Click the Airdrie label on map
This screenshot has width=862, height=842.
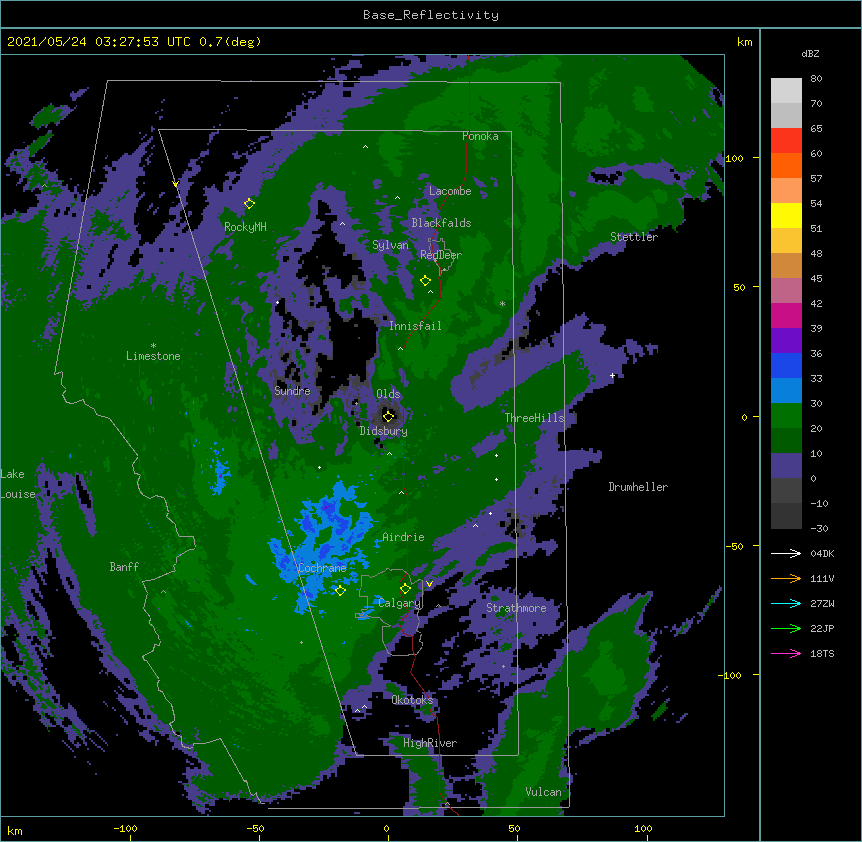coord(403,537)
